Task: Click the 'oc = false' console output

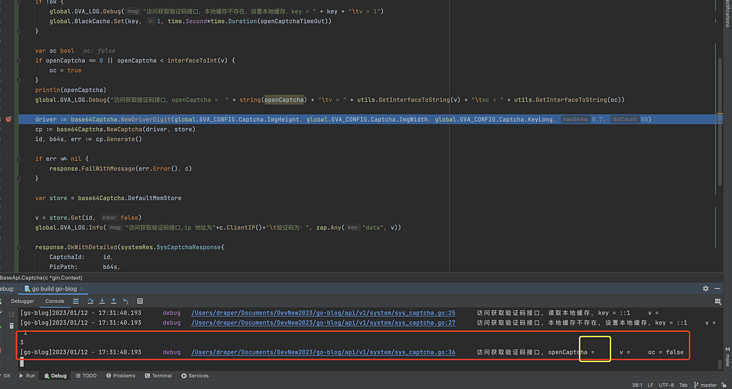Action: click(x=665, y=352)
